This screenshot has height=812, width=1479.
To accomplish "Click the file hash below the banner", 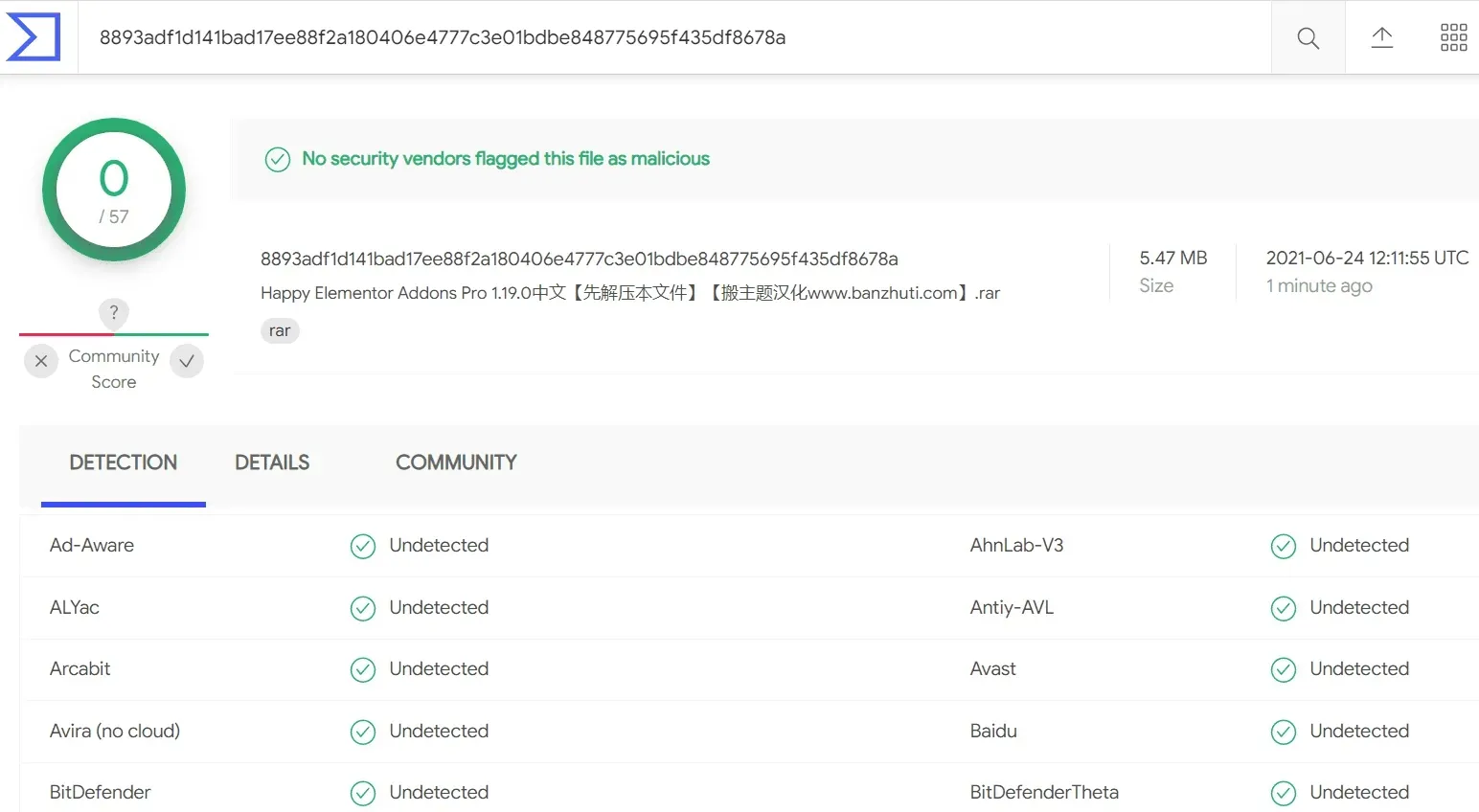I will tap(580, 259).
